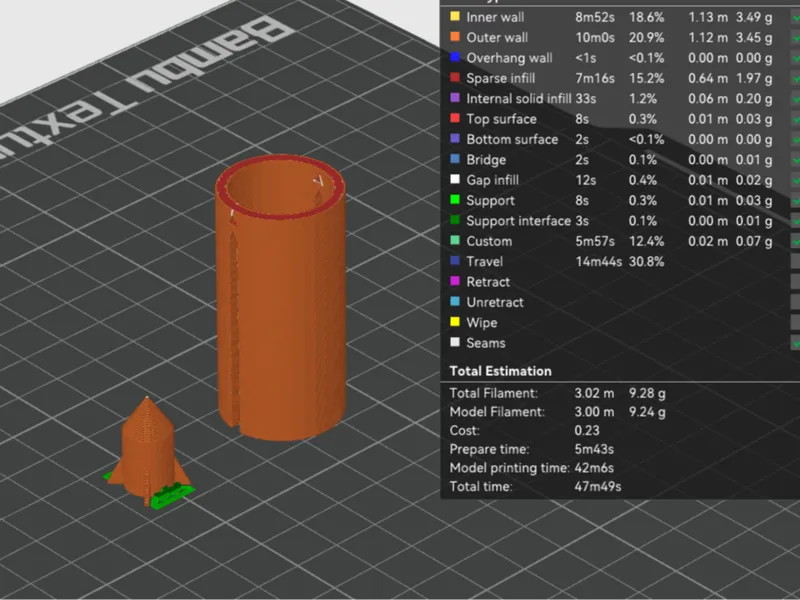Click the Model printing time 42m6s
Image resolution: width=800 pixels, height=600 pixels.
(594, 468)
